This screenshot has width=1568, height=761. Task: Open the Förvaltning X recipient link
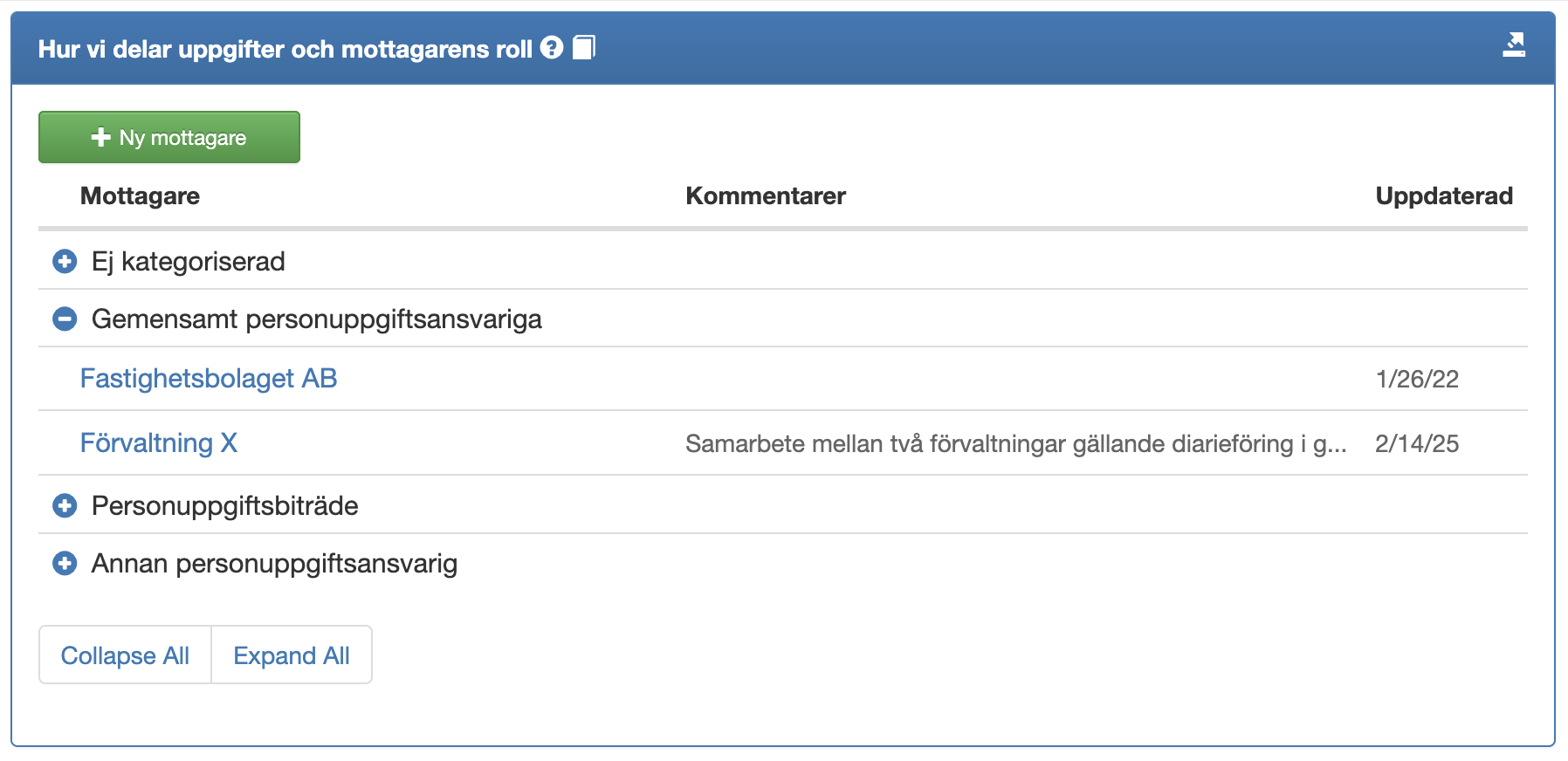click(159, 443)
